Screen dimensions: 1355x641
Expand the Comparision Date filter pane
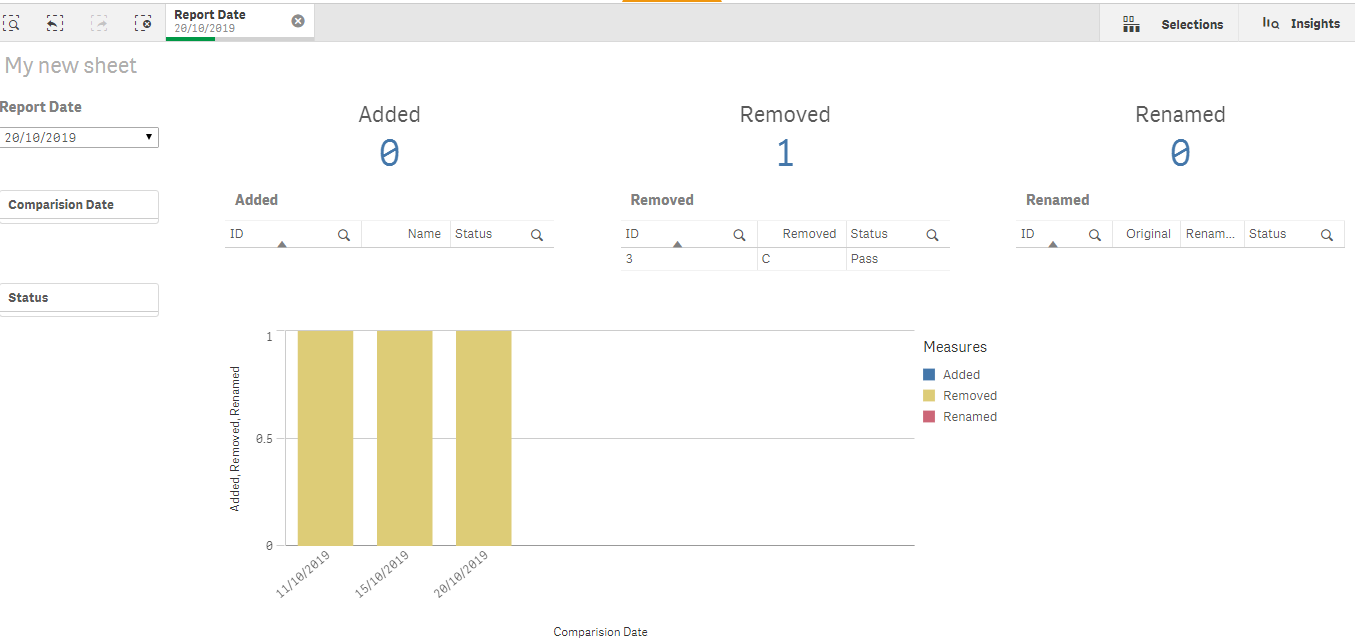(x=79, y=205)
